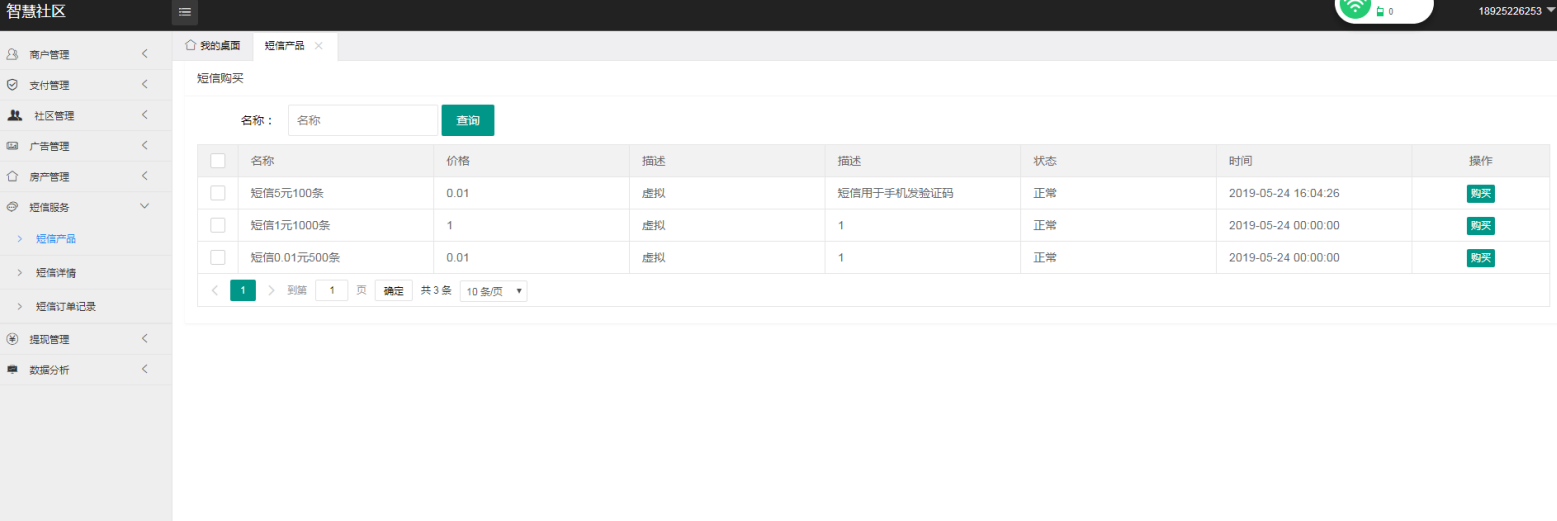This screenshot has height=521, width=1557.
Task: Open 短信订单记录 in the sidebar
Action: 66,307
